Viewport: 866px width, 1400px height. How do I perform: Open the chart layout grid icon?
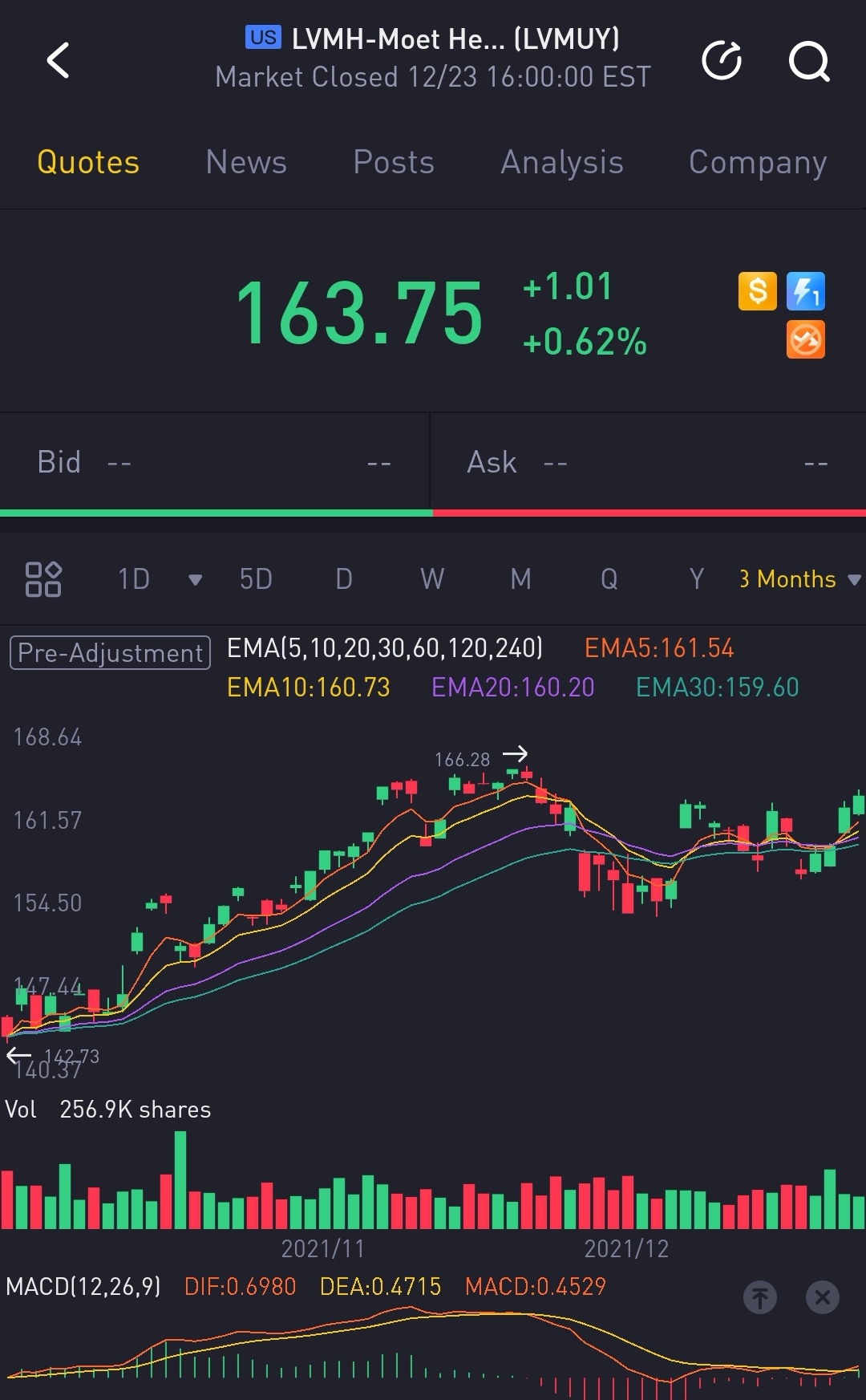[x=43, y=579]
